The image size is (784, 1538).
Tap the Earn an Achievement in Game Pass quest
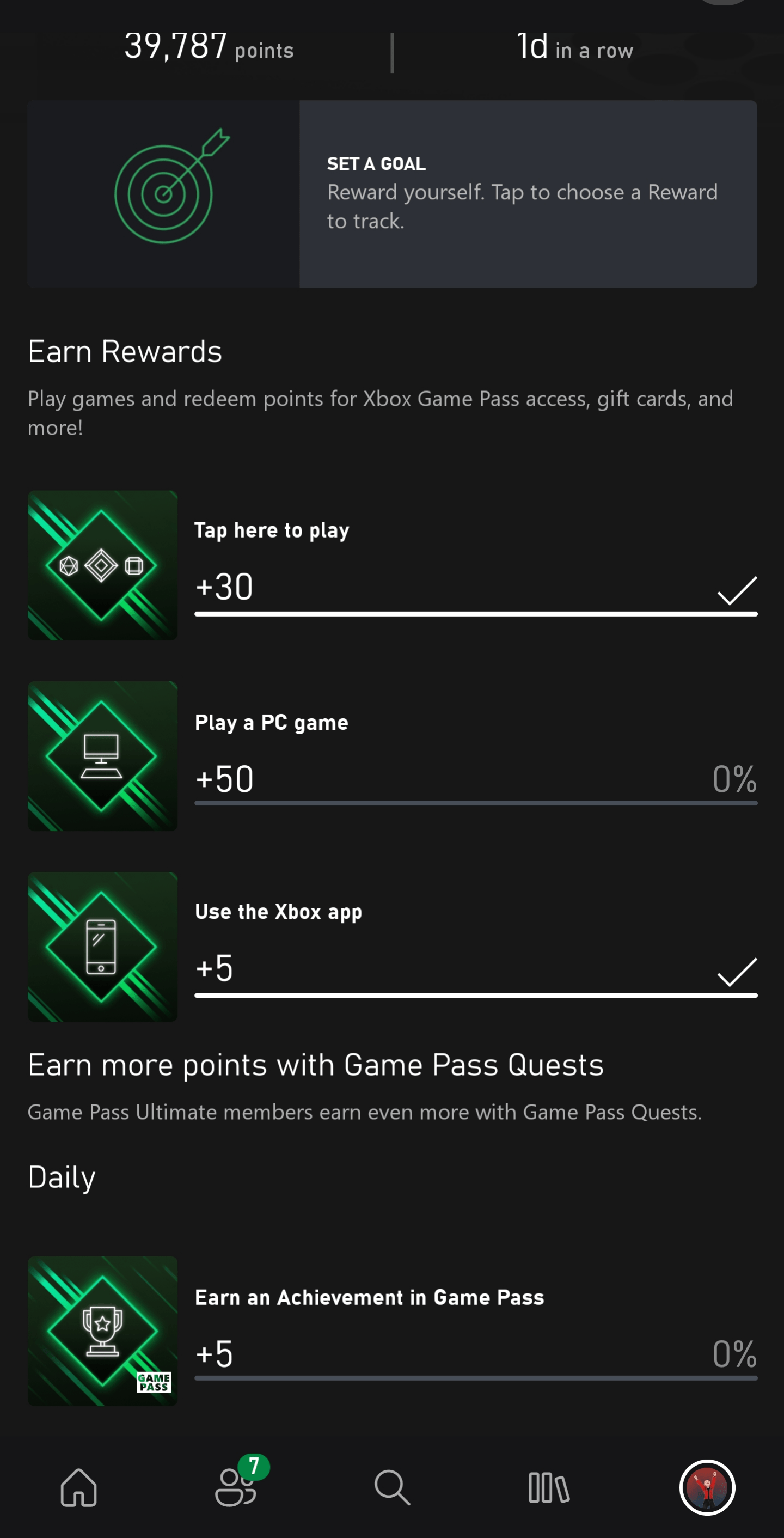(370, 1297)
